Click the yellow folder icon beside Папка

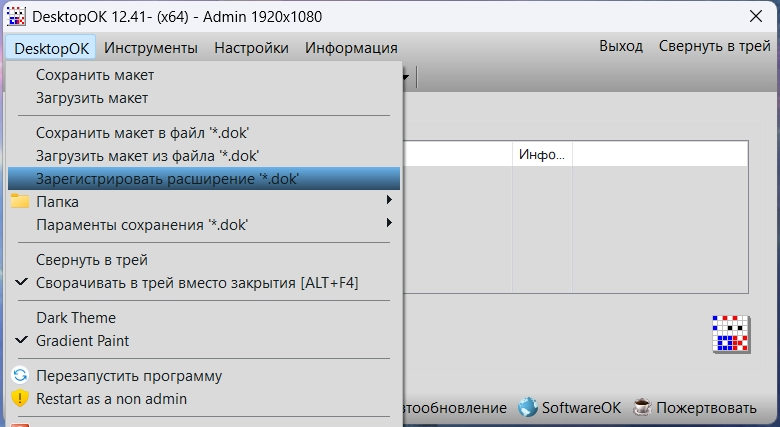tap(20, 202)
